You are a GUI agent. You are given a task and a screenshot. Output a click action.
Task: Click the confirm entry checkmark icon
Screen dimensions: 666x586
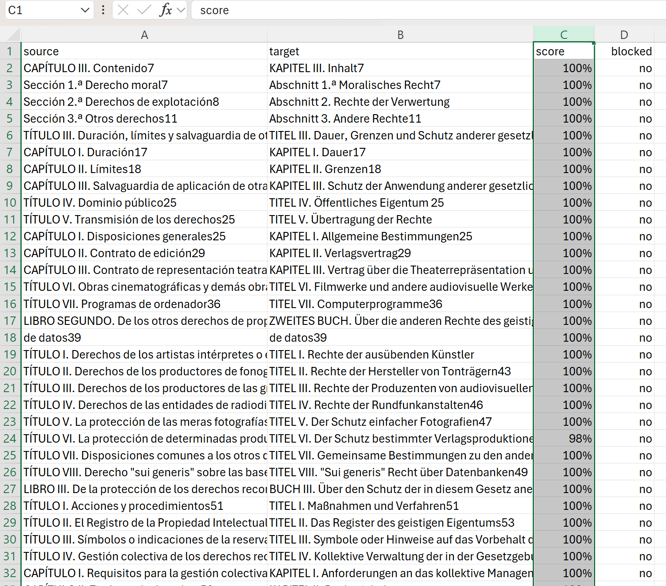click(x=144, y=10)
